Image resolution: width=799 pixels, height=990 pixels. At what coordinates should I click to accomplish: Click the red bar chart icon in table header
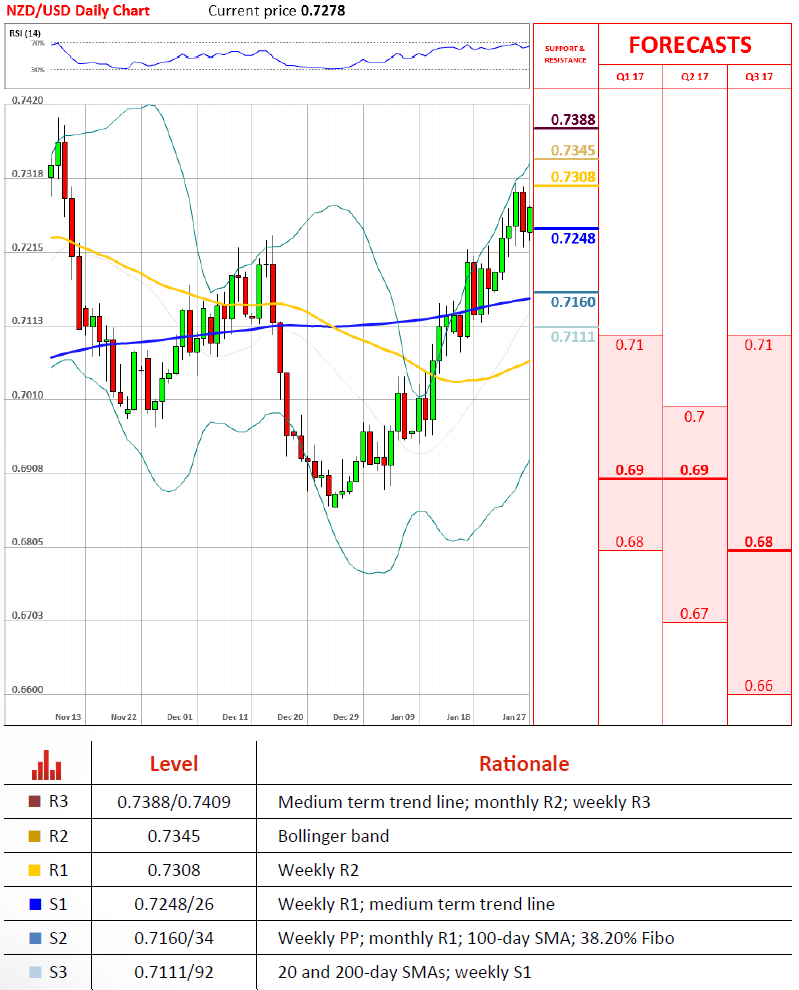coord(47,765)
